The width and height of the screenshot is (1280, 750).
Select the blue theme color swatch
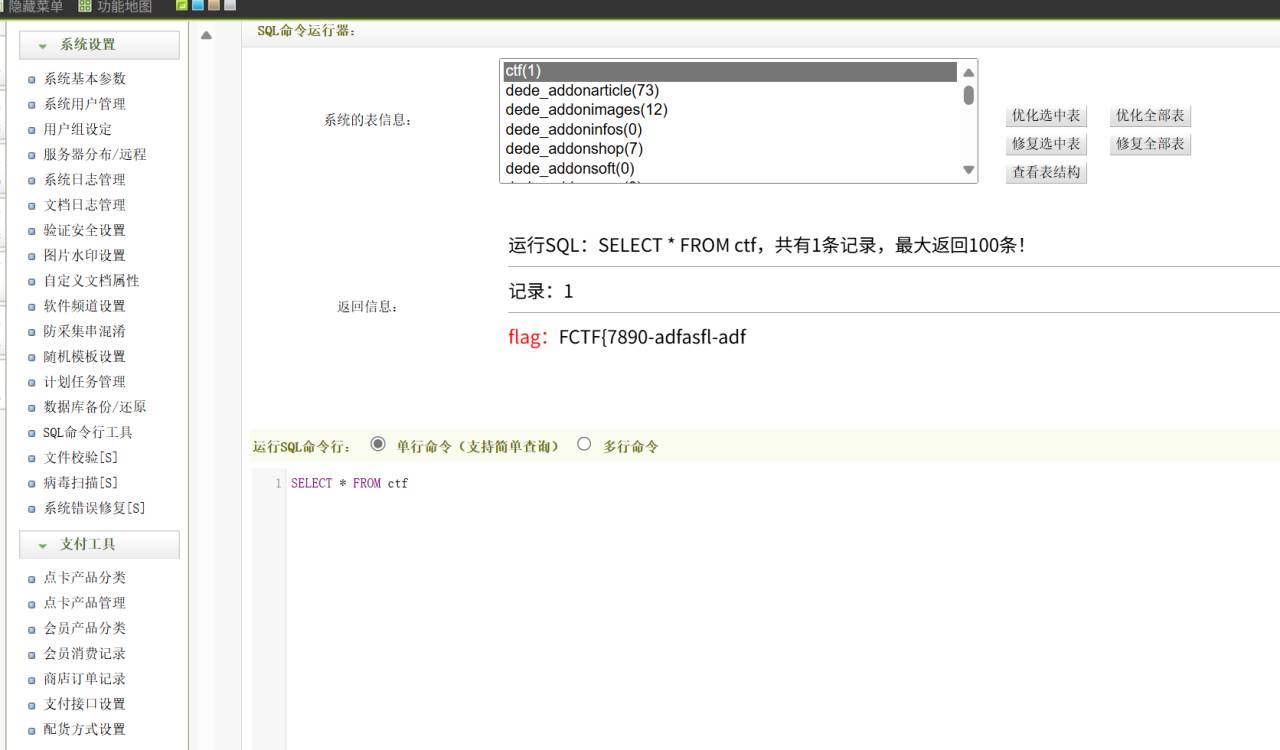(x=198, y=5)
